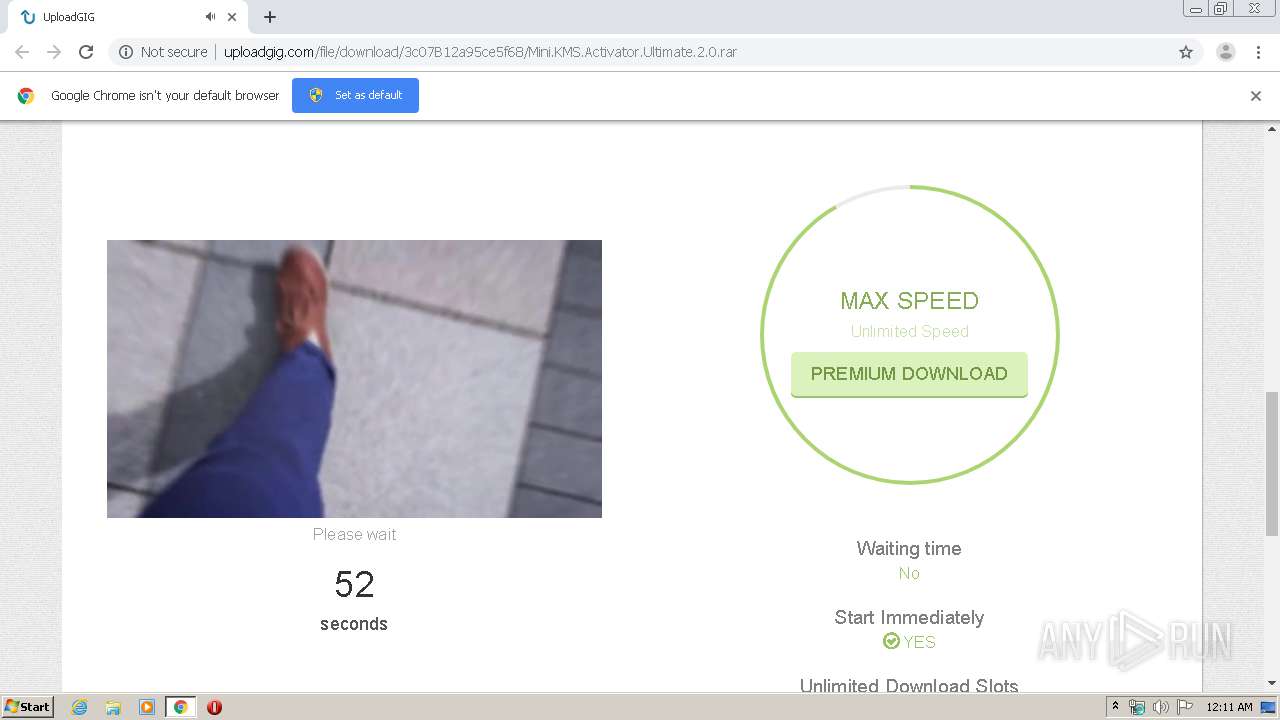Open Action Center flag icon
The width and height of the screenshot is (1280, 720).
pos(1185,707)
